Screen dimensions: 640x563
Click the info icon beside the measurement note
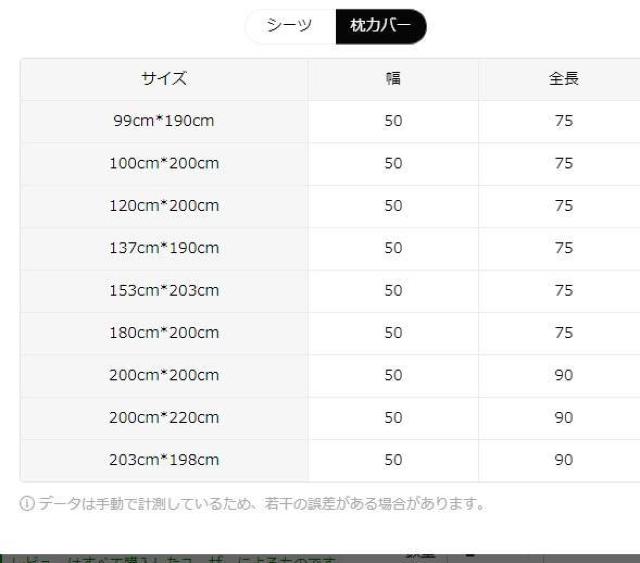click(26, 504)
